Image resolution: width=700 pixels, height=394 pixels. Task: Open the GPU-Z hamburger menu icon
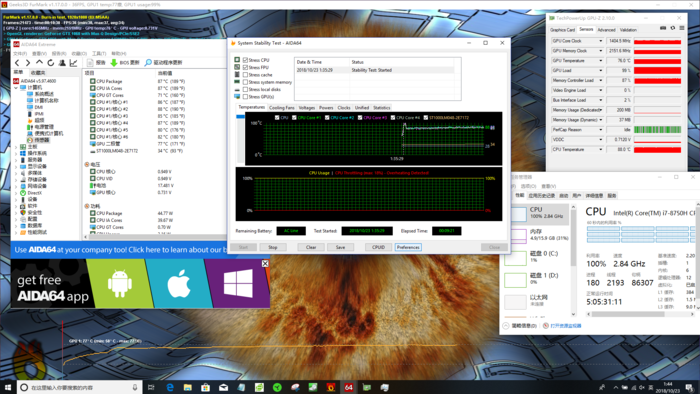point(682,28)
